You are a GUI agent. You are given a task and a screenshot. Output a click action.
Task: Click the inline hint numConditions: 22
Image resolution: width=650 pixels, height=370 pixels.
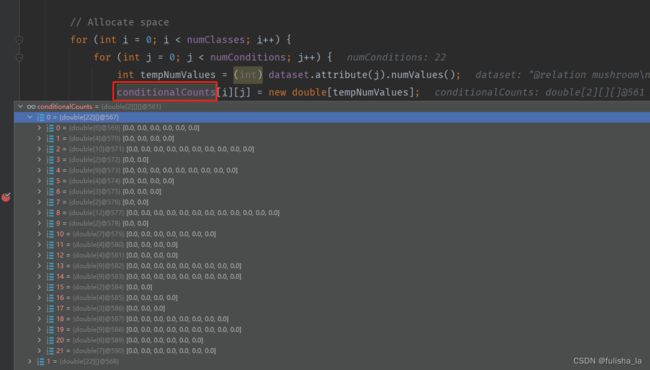(x=396, y=57)
